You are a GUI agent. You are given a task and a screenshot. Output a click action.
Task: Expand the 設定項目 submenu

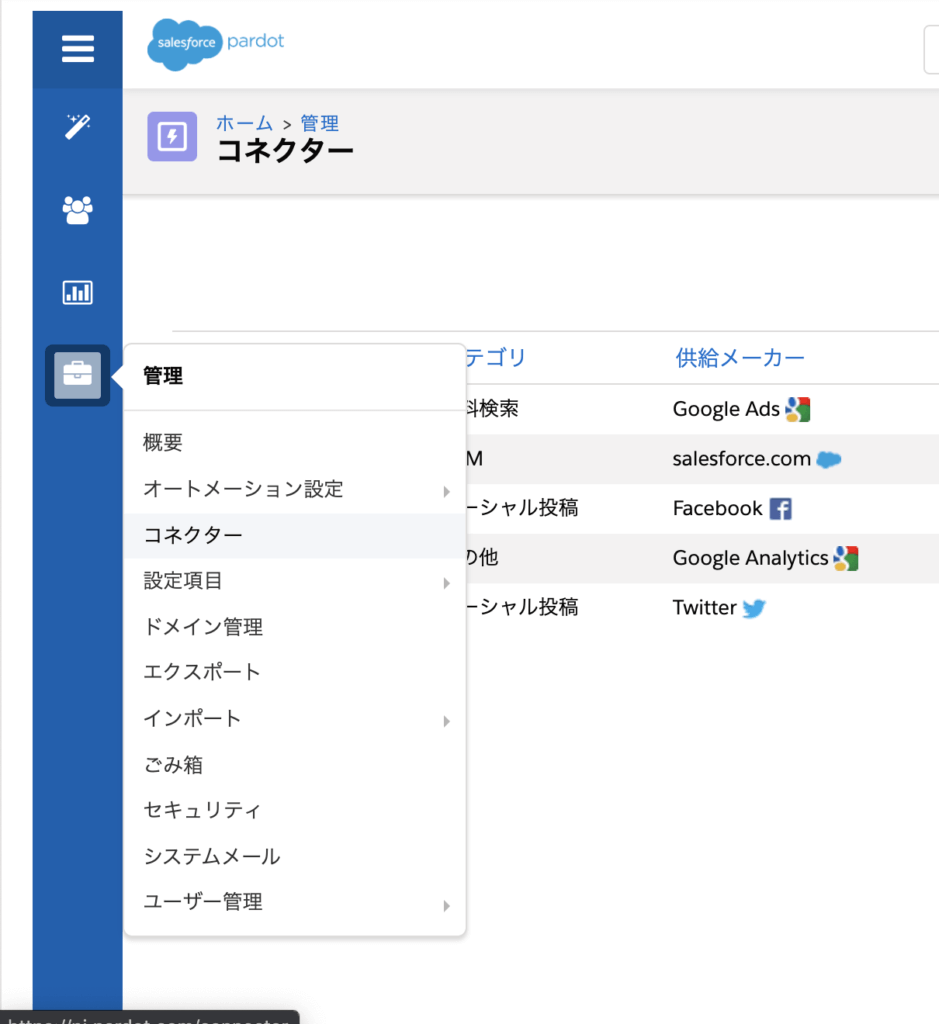[x=446, y=584]
